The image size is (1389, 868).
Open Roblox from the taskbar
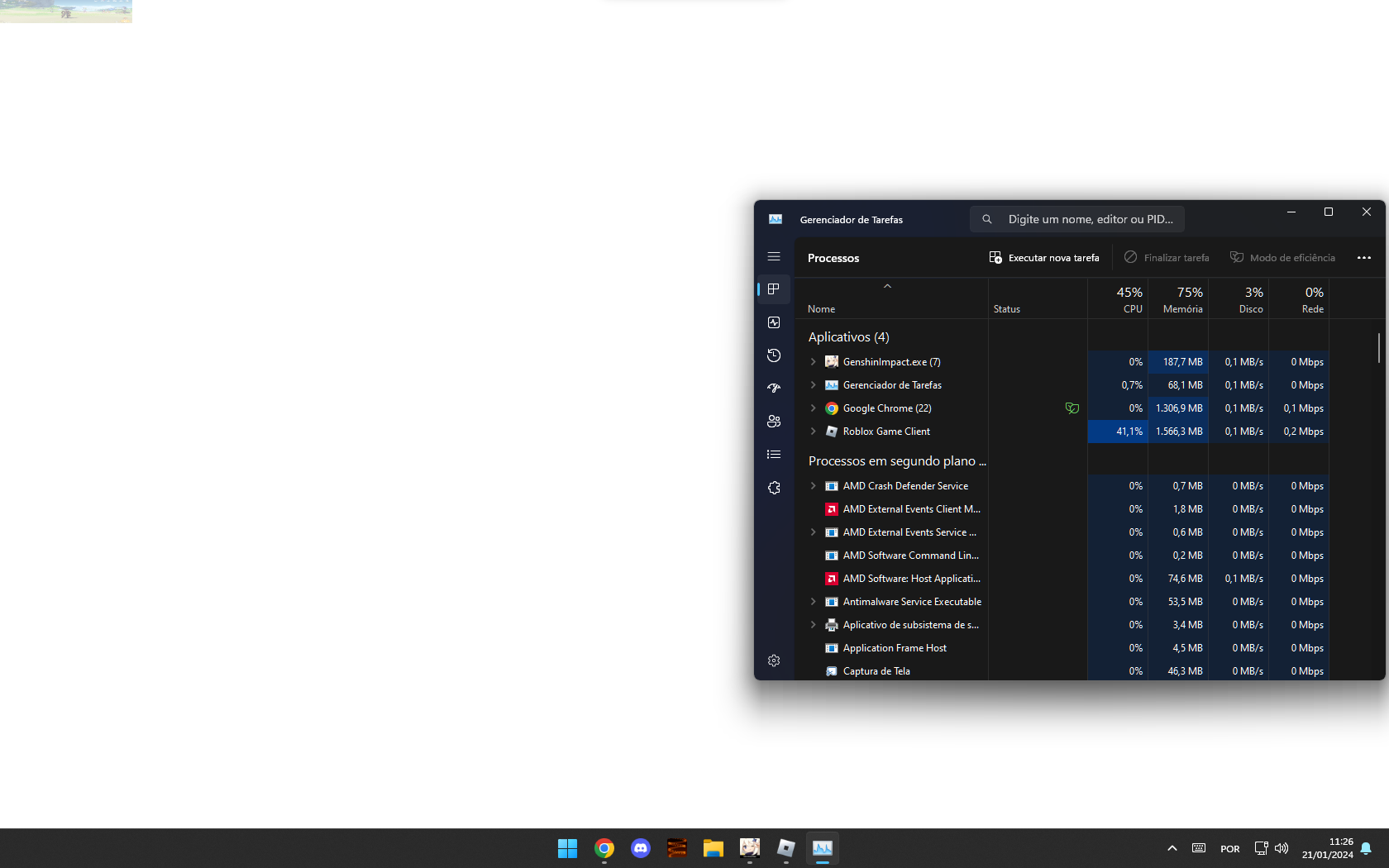[786, 848]
